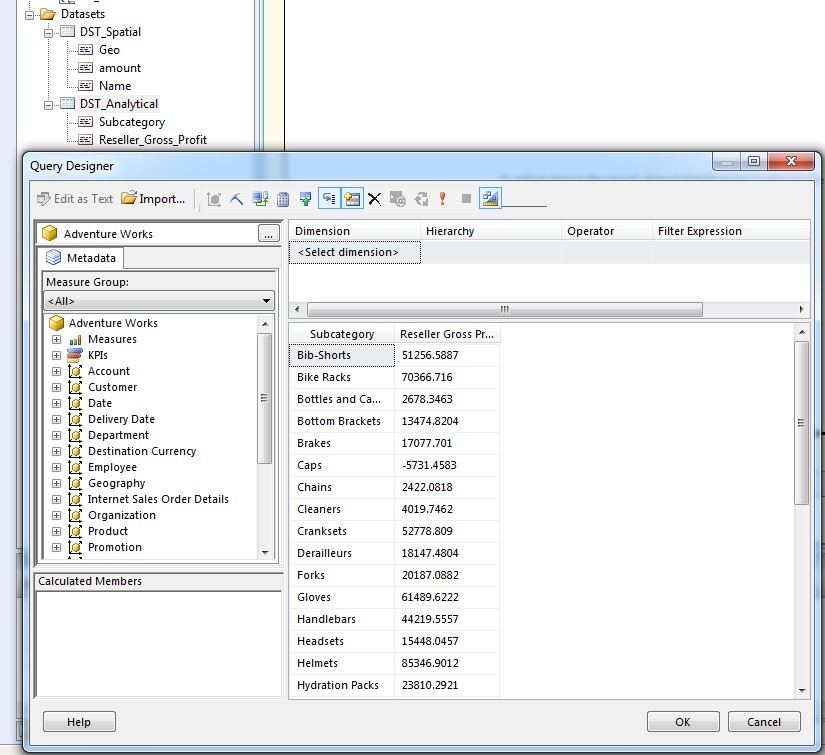Select the Bike Racks row

[394, 377]
